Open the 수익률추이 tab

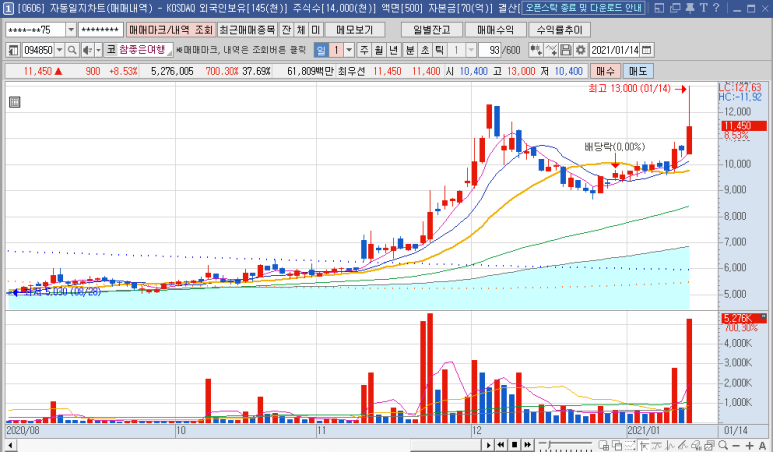point(559,30)
